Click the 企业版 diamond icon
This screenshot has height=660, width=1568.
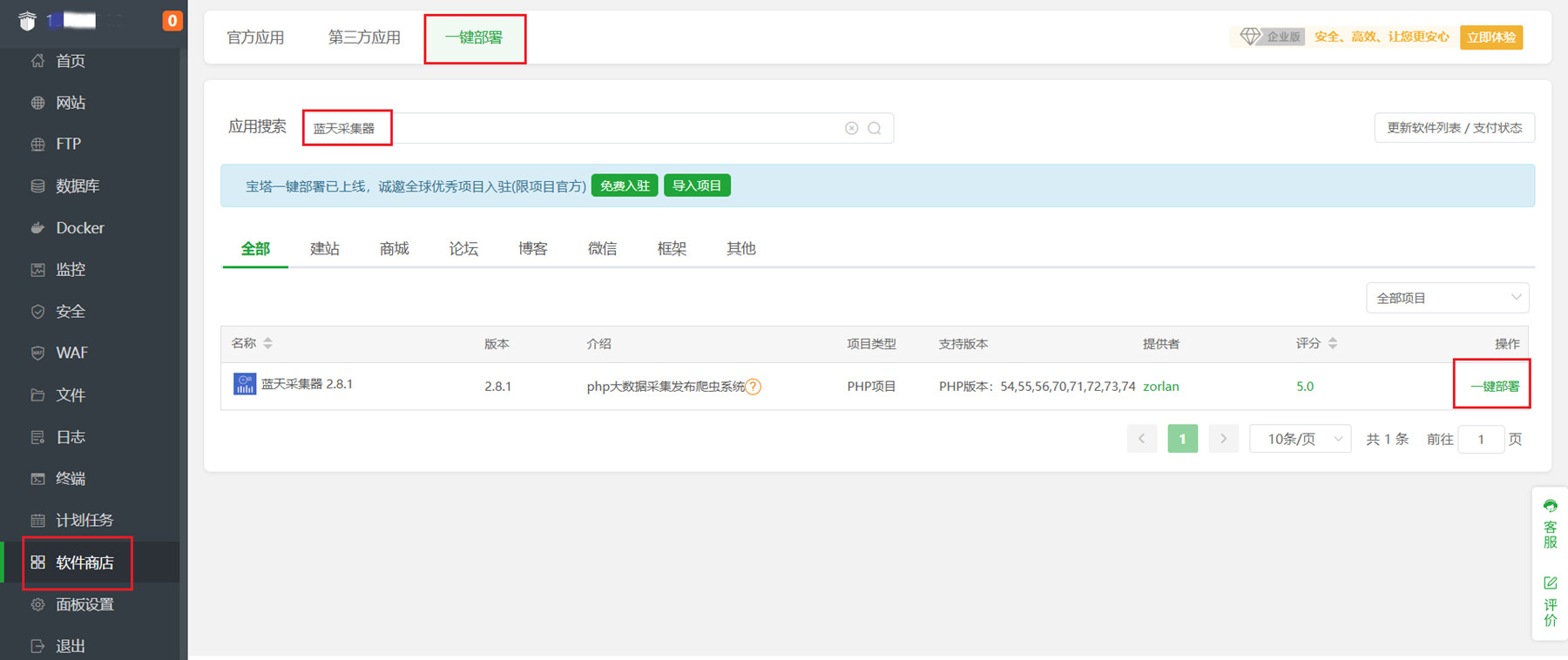1250,36
